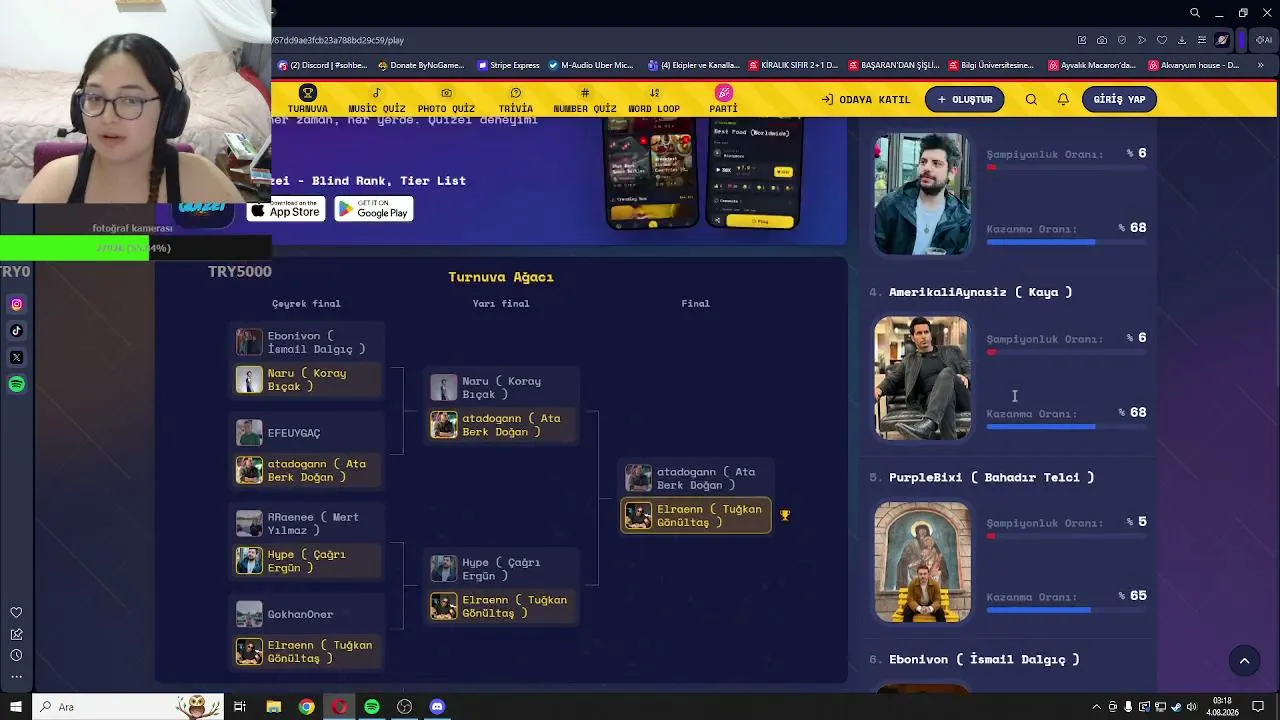Click the App Store download badge
Viewport: 1280px width, 720px height.
point(286,209)
